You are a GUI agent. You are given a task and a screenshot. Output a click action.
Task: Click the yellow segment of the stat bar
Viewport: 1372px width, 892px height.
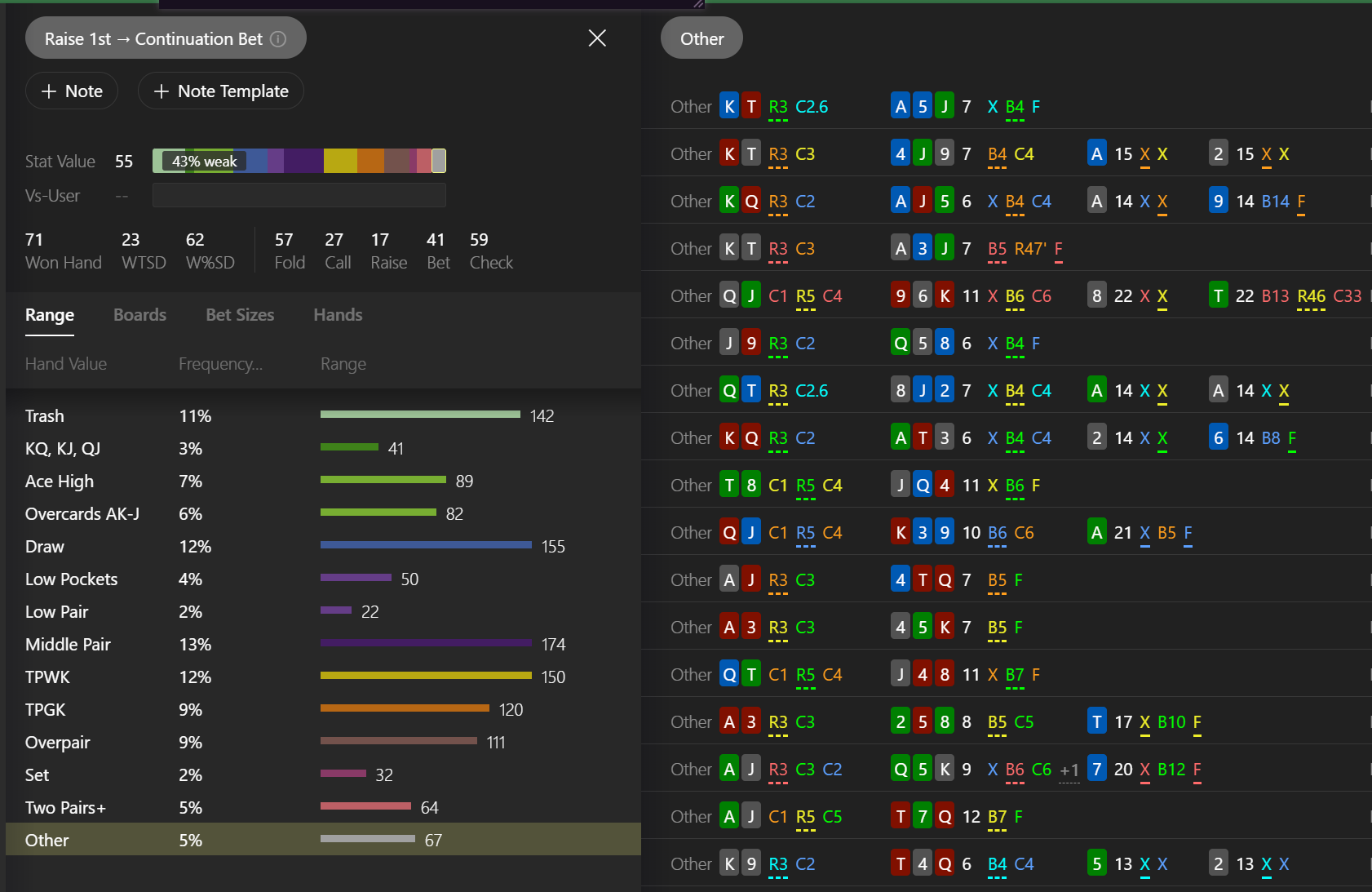[x=340, y=161]
